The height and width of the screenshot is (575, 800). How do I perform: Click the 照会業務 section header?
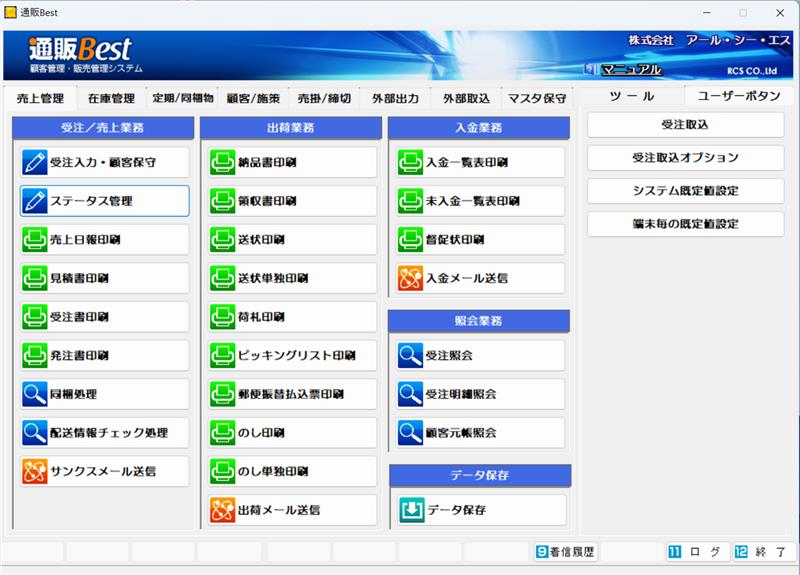tap(479, 321)
